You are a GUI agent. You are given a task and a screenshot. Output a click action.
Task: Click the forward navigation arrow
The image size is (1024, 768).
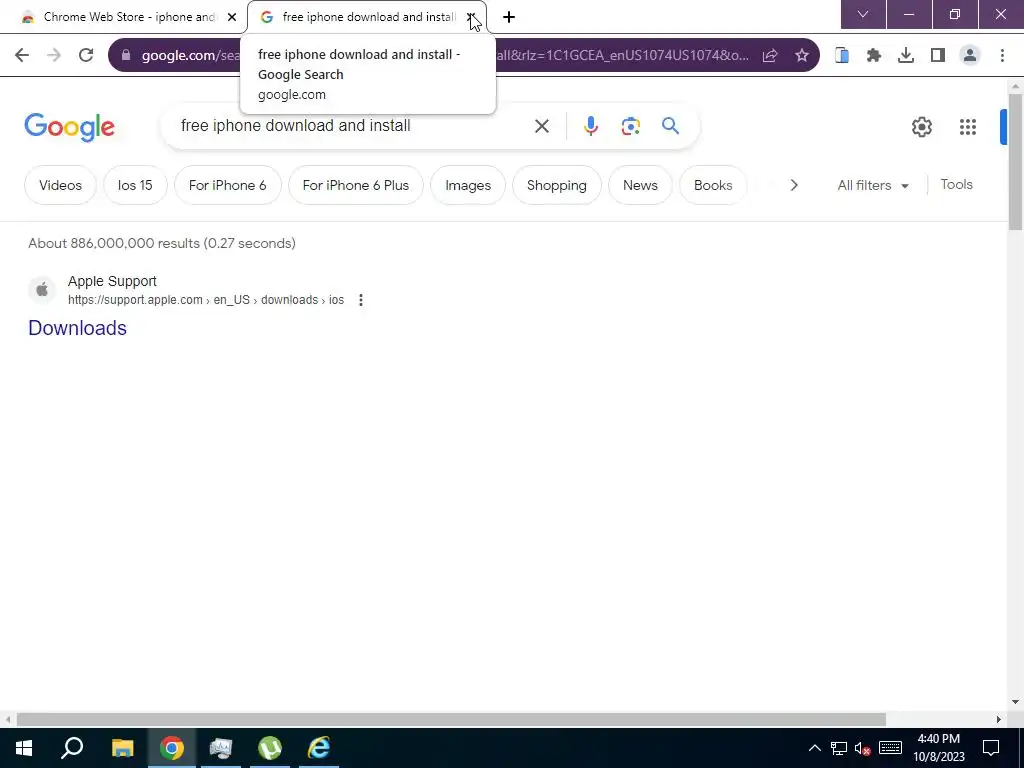click(54, 56)
